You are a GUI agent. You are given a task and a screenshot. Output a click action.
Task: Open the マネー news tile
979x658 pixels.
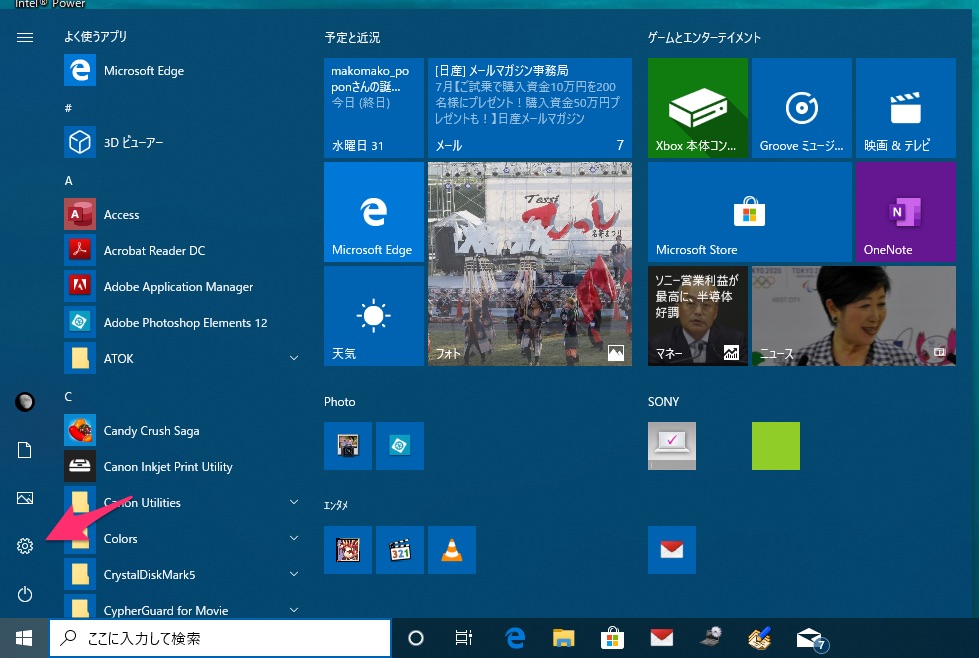tap(698, 316)
